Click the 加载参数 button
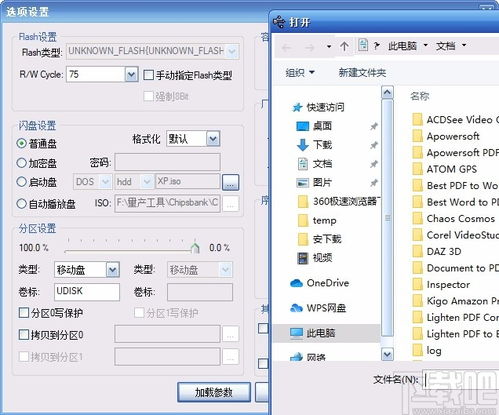Image resolution: width=499 pixels, height=415 pixels. (x=214, y=392)
